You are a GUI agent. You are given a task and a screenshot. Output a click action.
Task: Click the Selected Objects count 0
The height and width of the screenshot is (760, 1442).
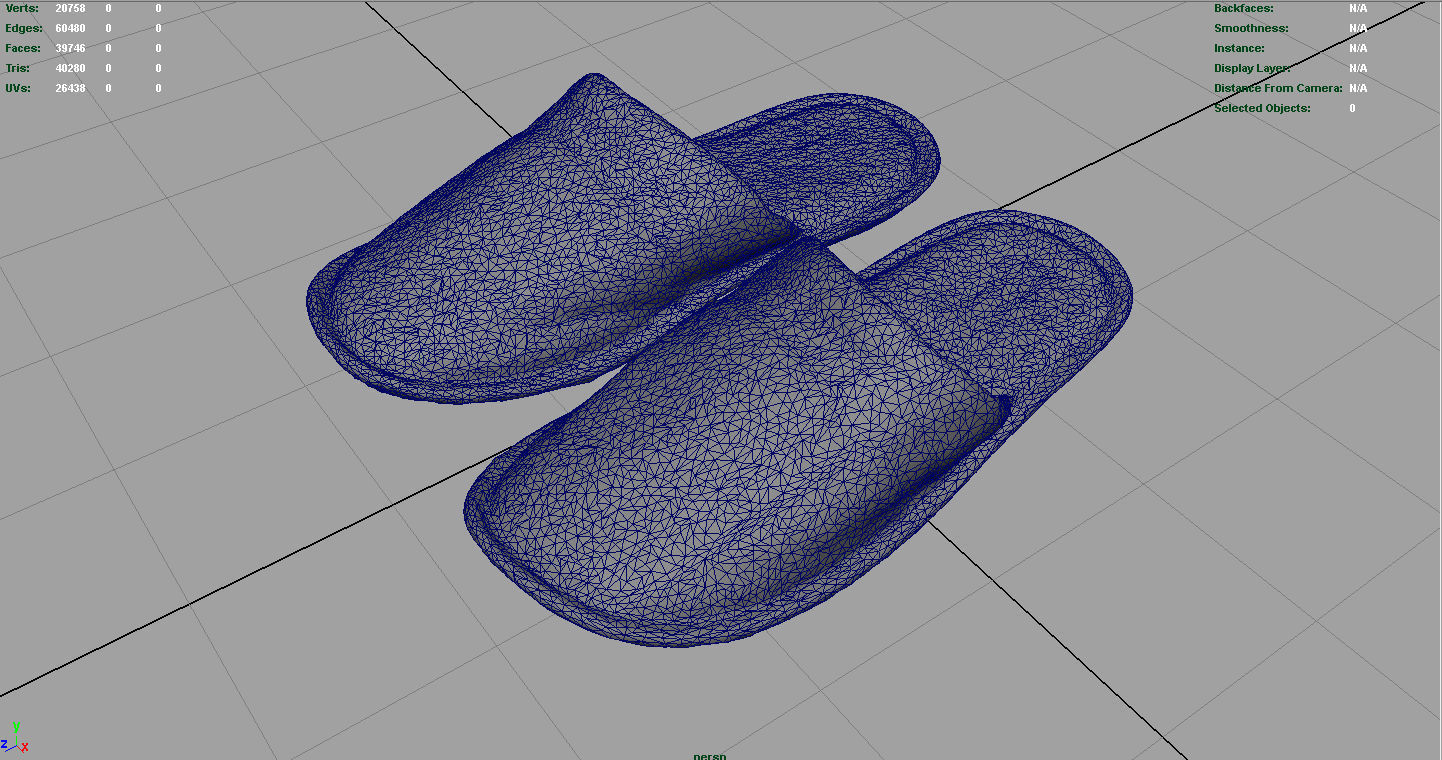[1352, 108]
